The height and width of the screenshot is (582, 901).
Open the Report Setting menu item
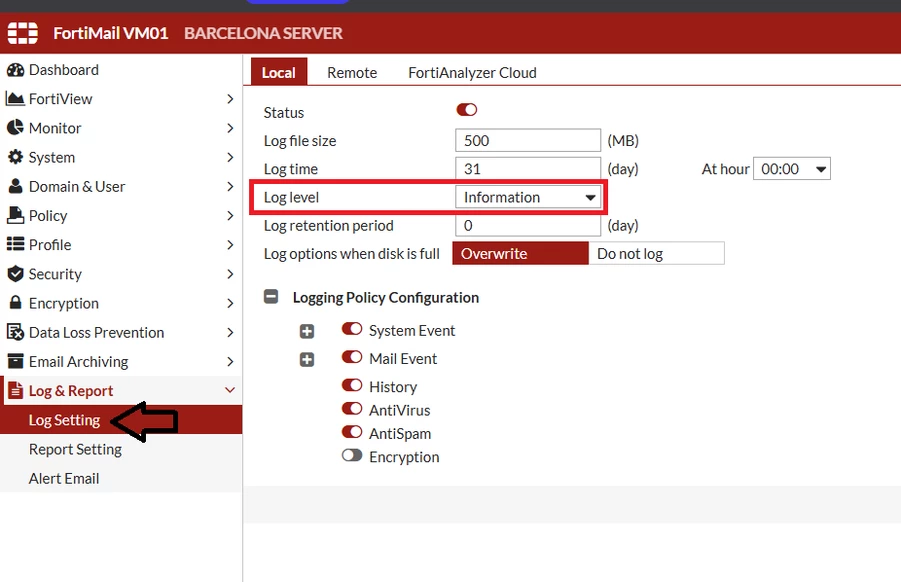(x=121, y=449)
